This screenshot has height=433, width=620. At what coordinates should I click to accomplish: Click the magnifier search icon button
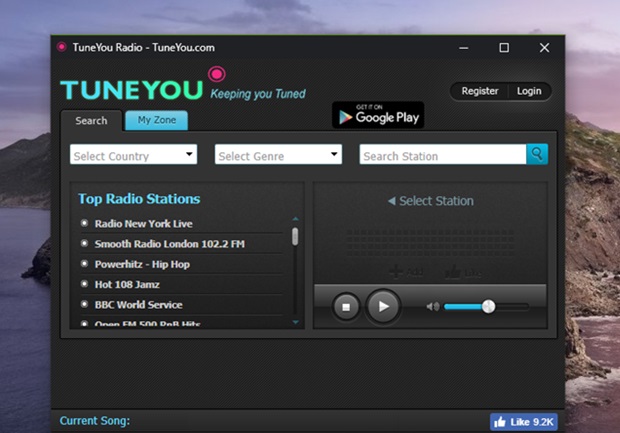(x=537, y=154)
